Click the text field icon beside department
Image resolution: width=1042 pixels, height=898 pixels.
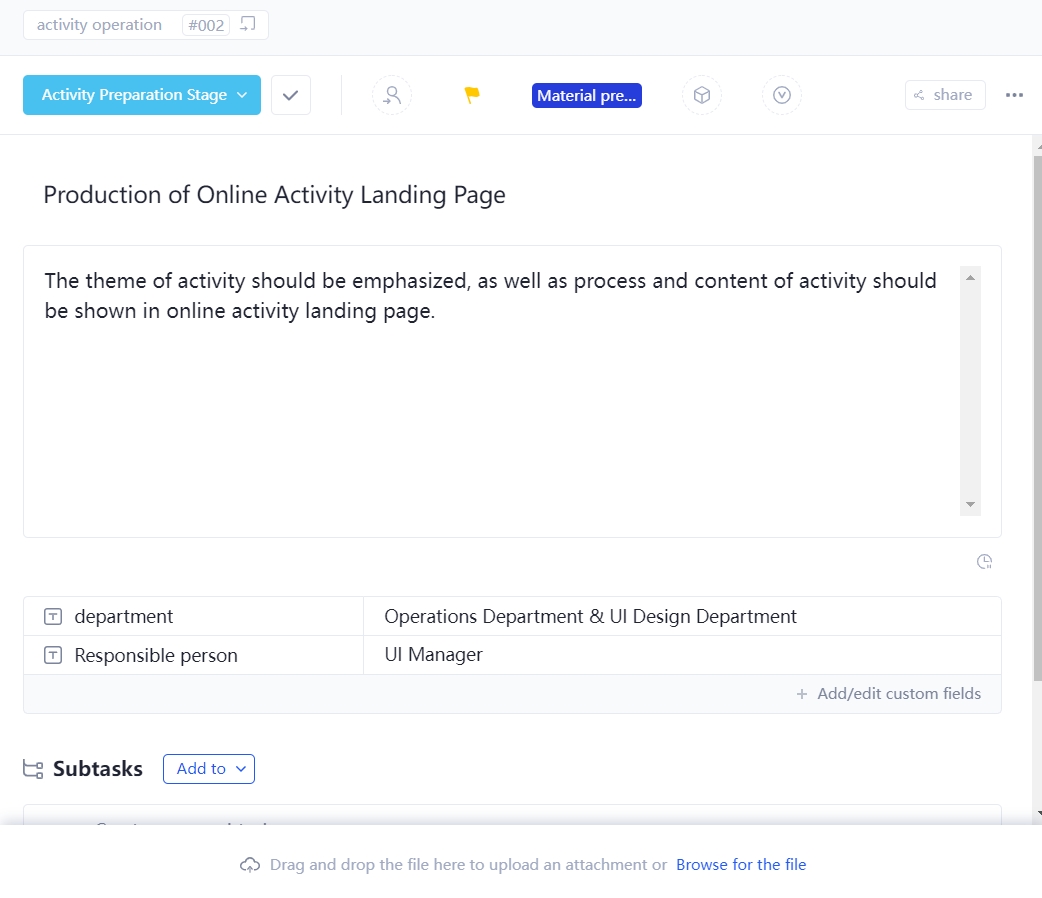coord(53,617)
